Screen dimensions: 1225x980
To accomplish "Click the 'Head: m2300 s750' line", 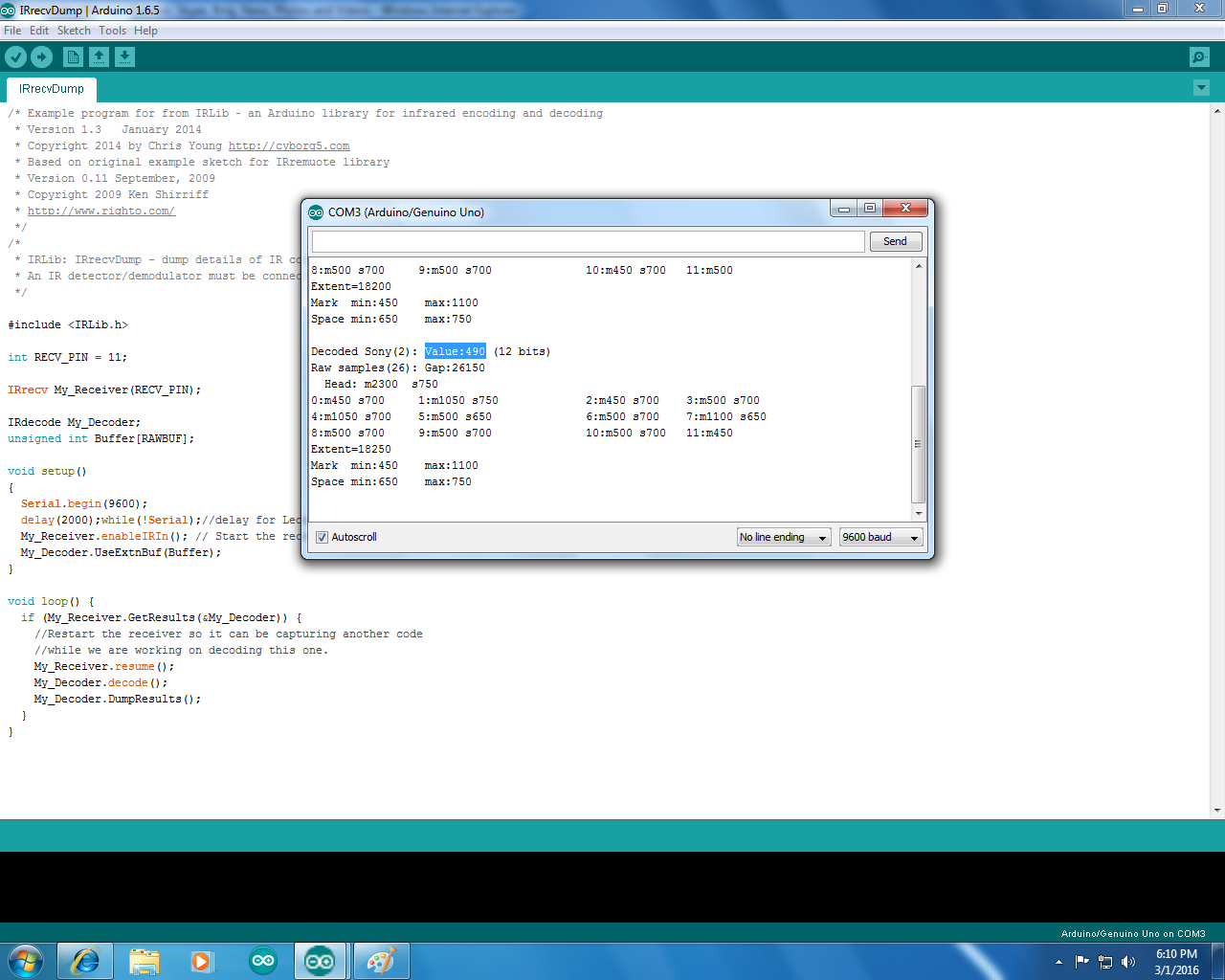I will pos(381,385).
